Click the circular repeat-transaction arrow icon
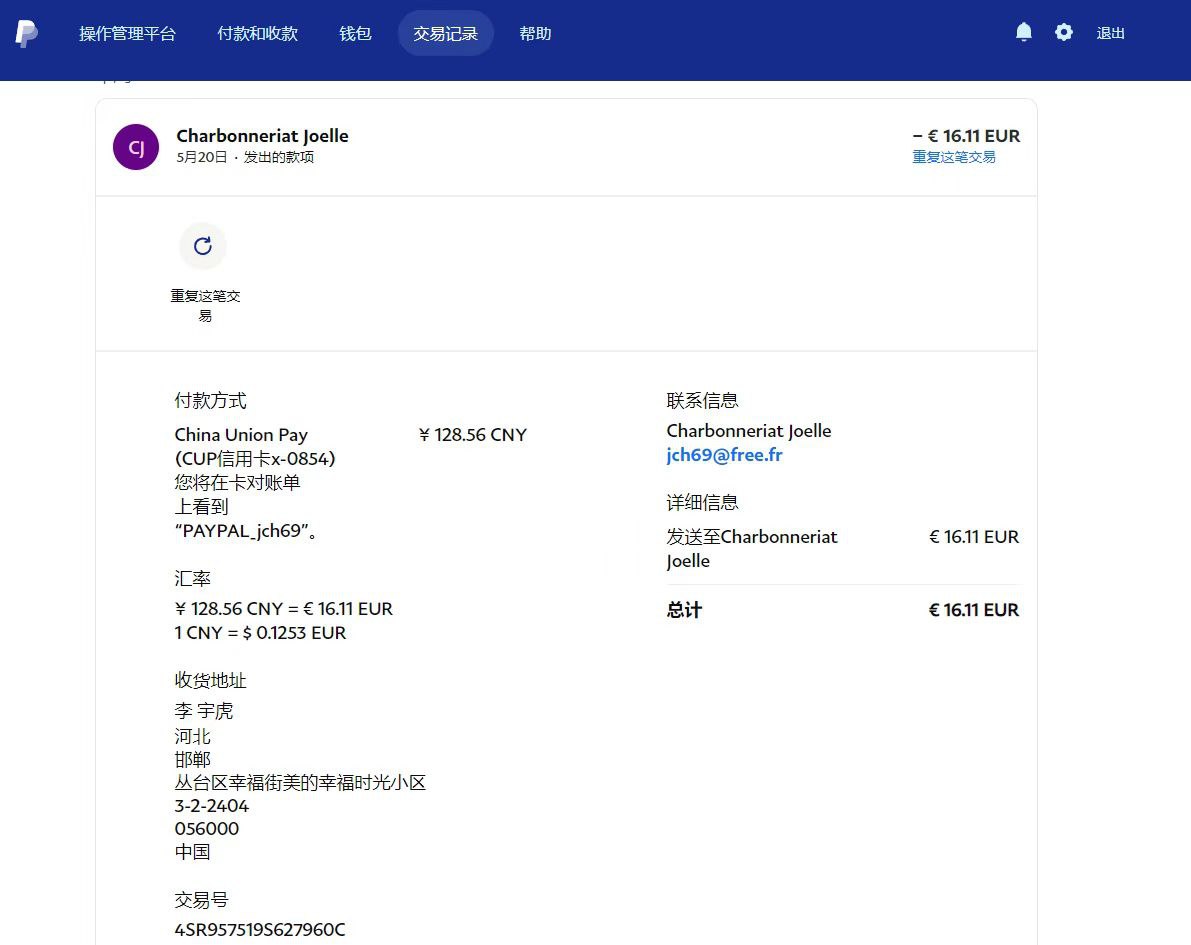 [203, 246]
